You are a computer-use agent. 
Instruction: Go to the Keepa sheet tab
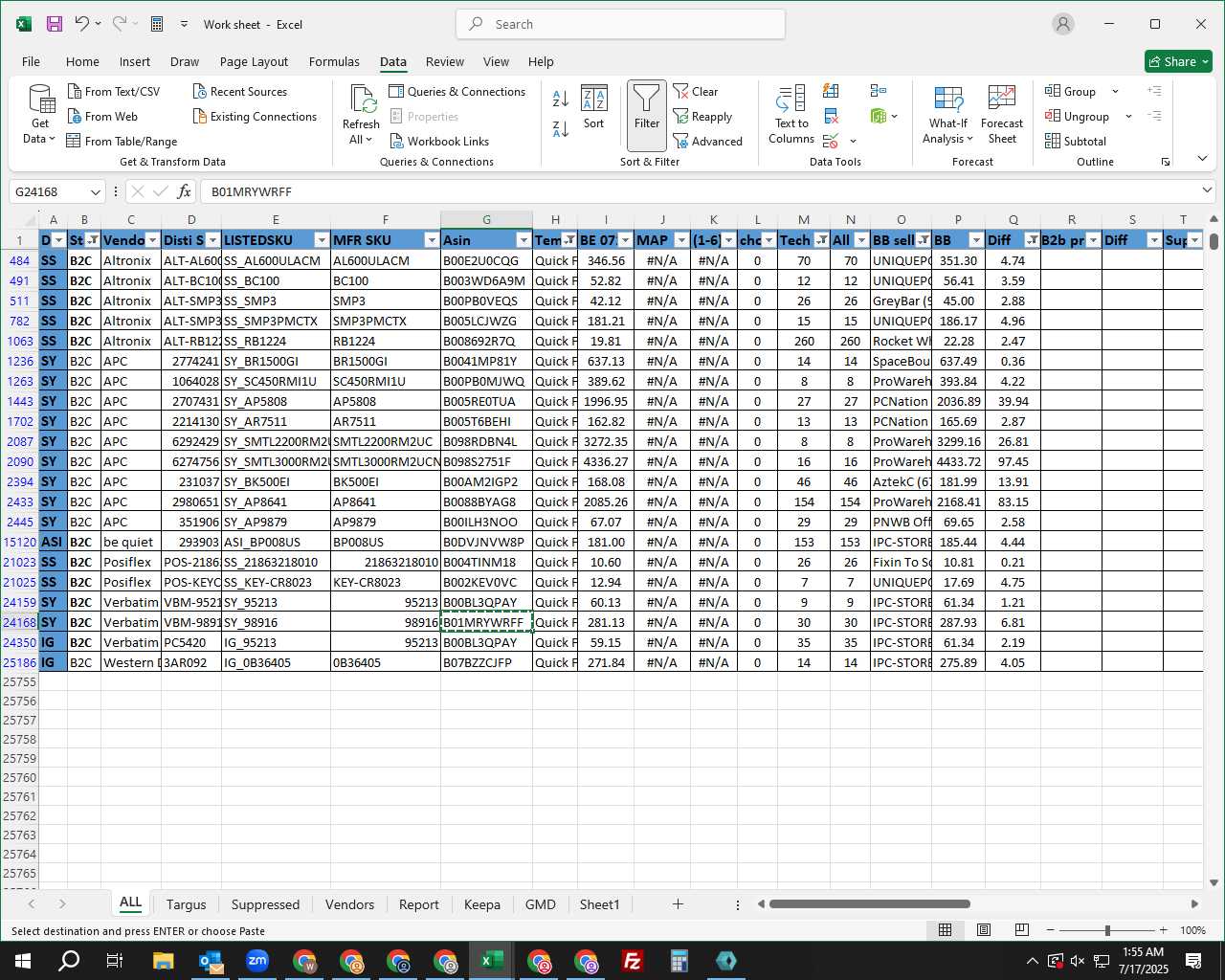click(481, 904)
